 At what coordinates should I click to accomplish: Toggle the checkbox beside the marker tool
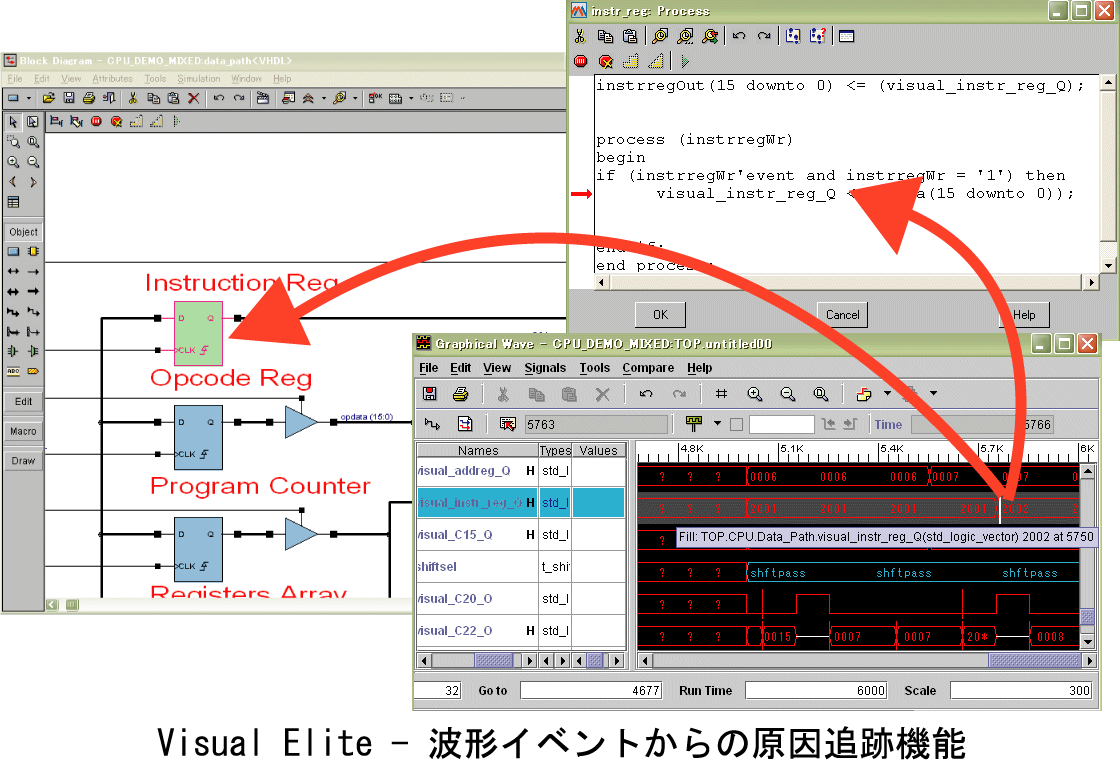tap(736, 424)
